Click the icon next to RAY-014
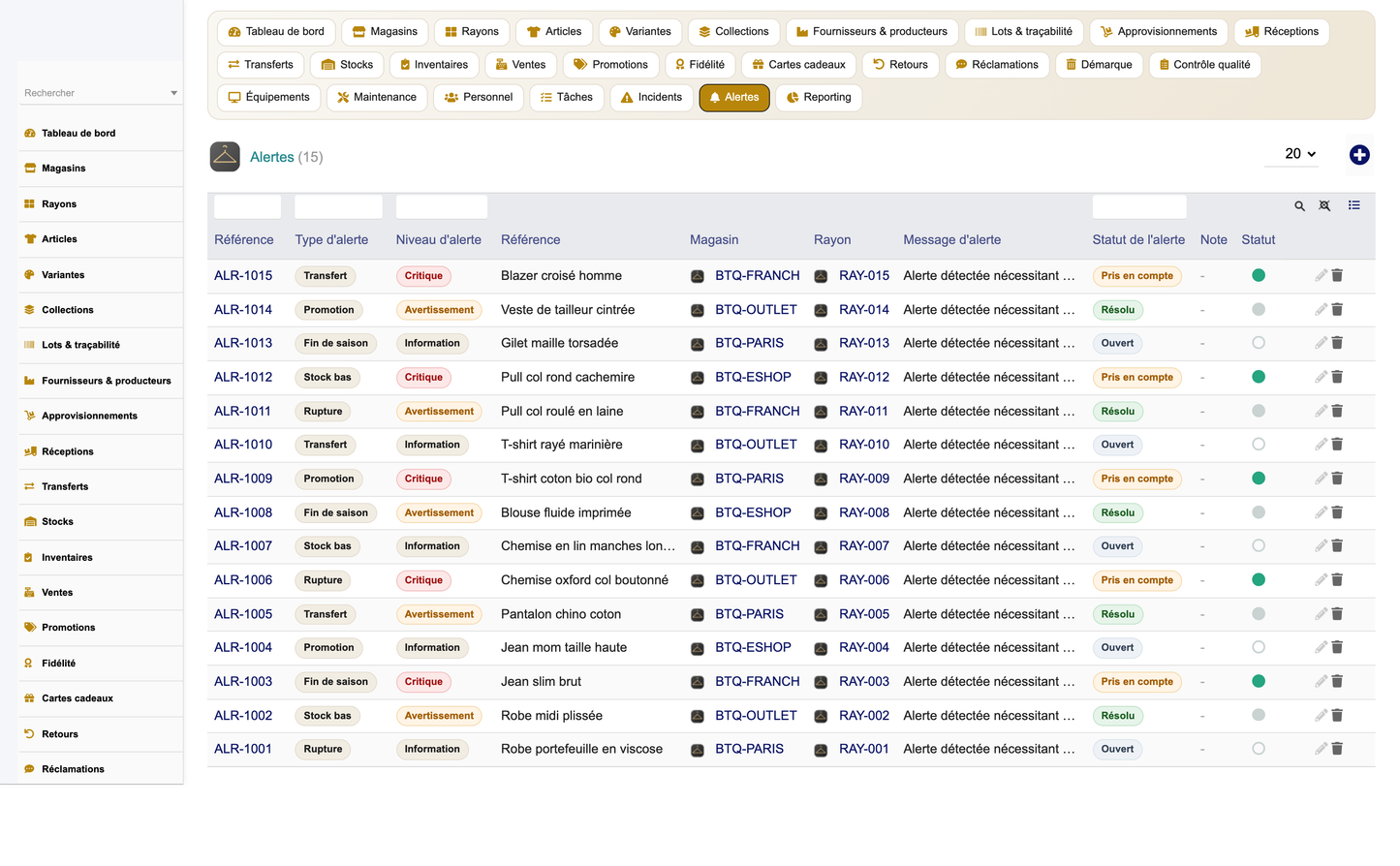Image resolution: width=1400 pixels, height=866 pixels. [821, 310]
